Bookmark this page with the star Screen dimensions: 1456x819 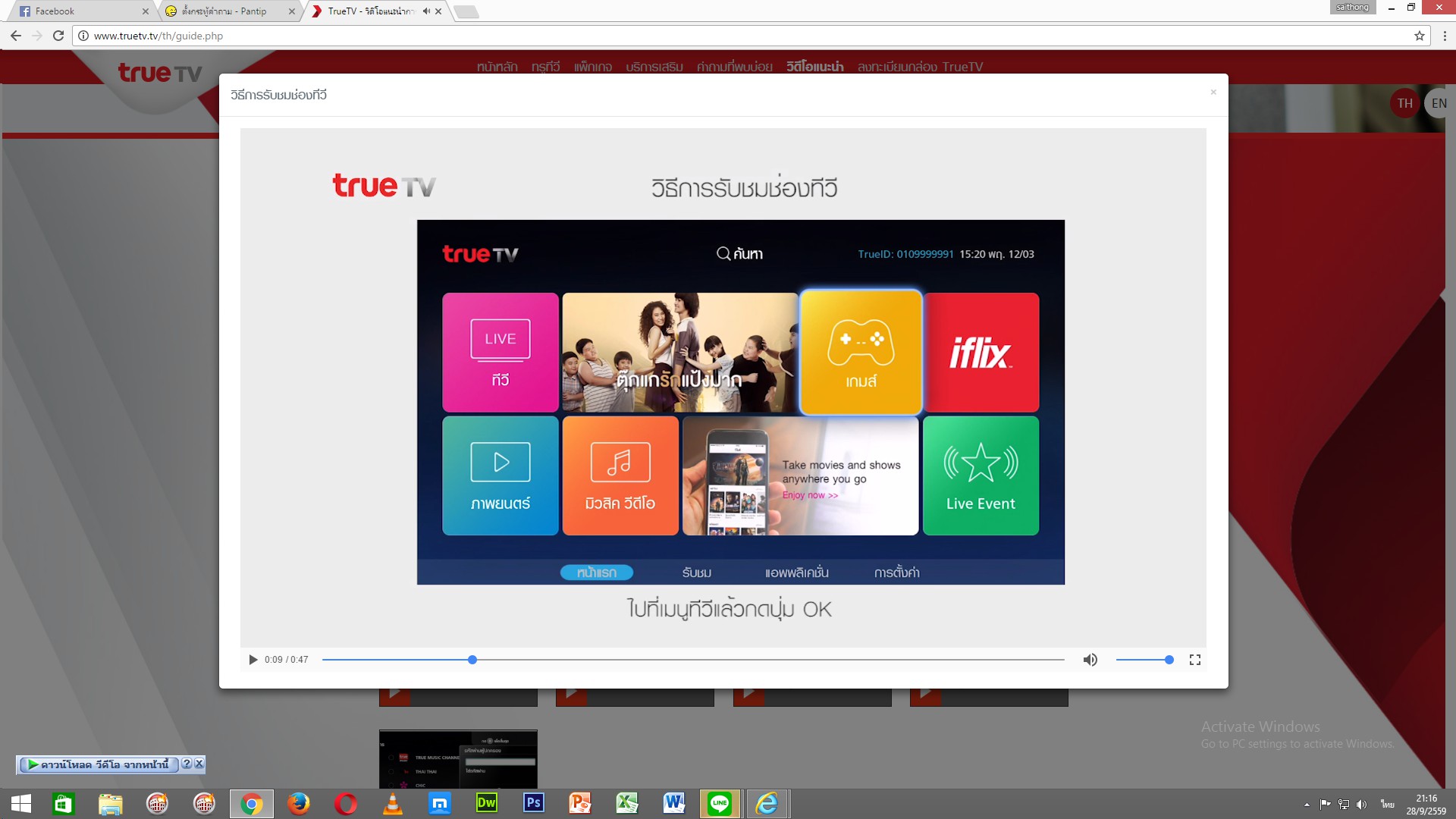(1420, 36)
